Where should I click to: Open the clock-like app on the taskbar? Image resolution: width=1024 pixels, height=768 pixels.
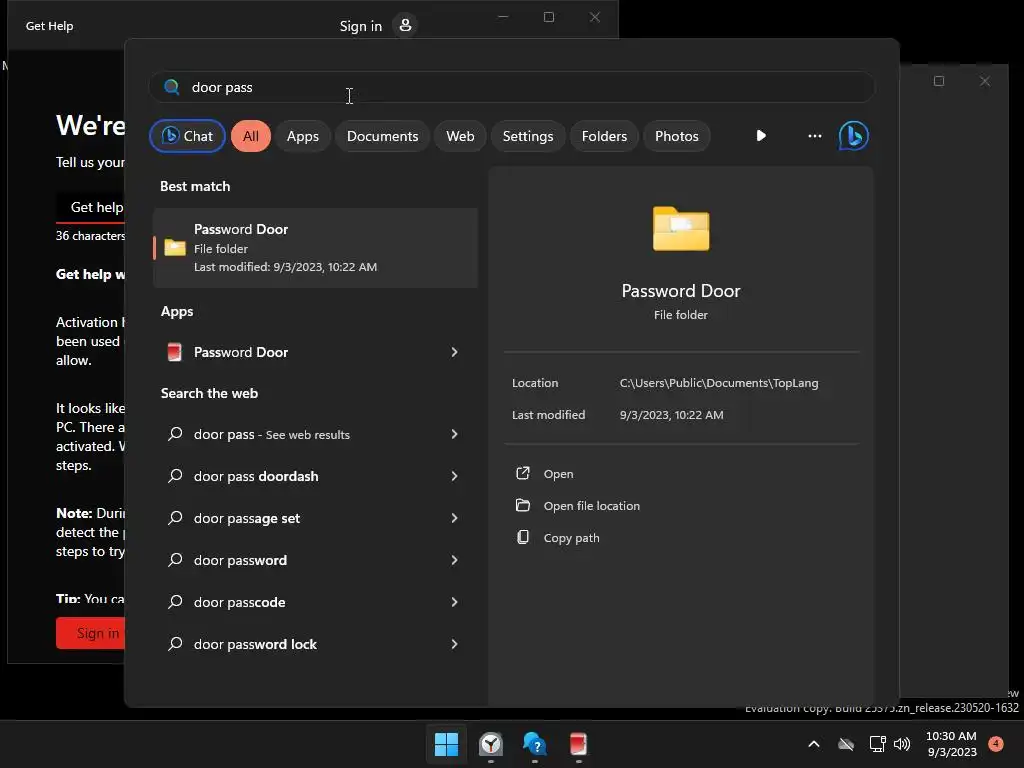[490, 744]
